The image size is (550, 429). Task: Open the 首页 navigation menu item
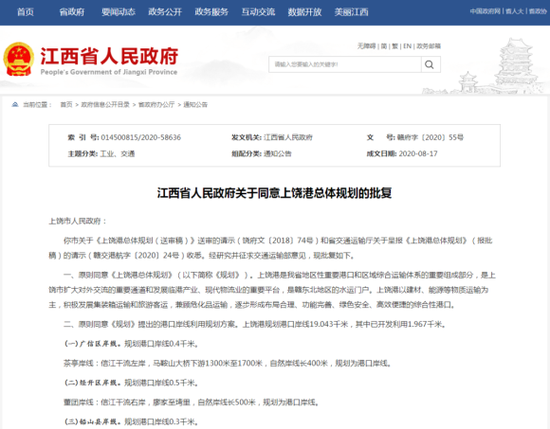click(26, 12)
